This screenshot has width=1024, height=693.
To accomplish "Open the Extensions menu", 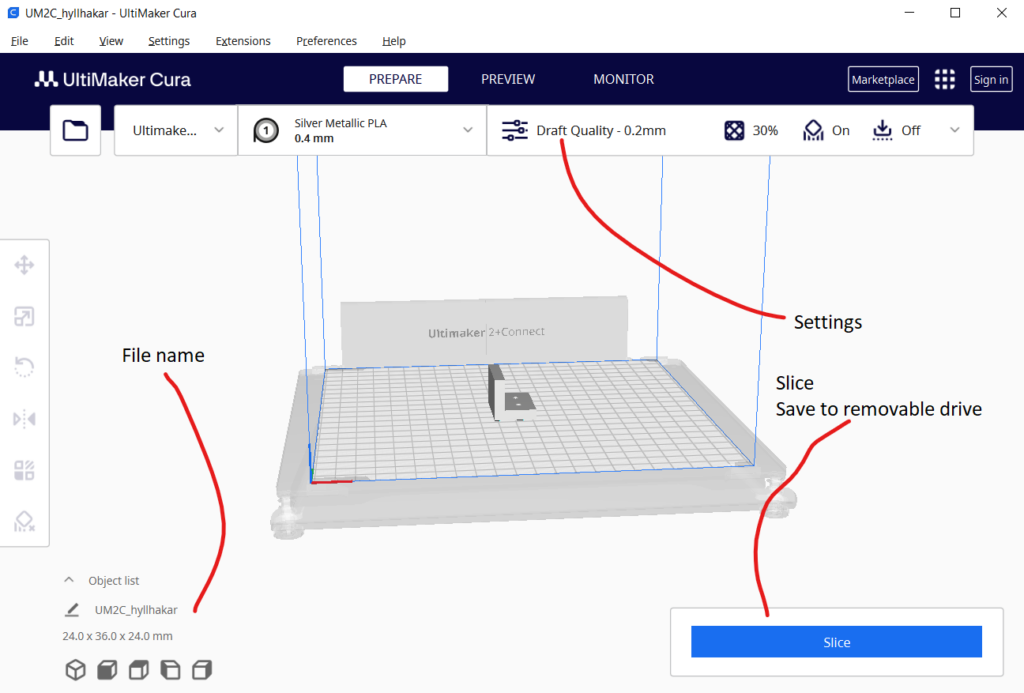I will coord(243,41).
